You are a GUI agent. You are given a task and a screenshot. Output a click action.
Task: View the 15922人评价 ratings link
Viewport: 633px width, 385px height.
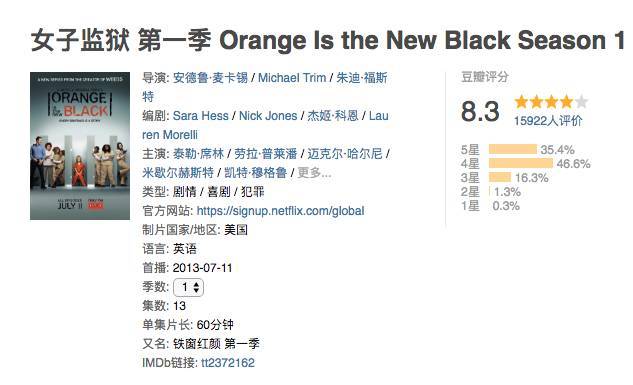[x=548, y=121]
